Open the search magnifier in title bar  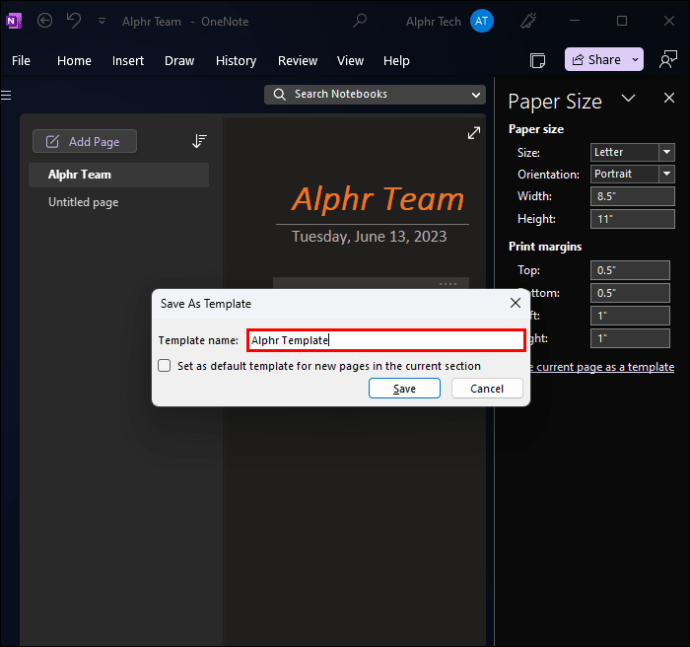pos(360,20)
